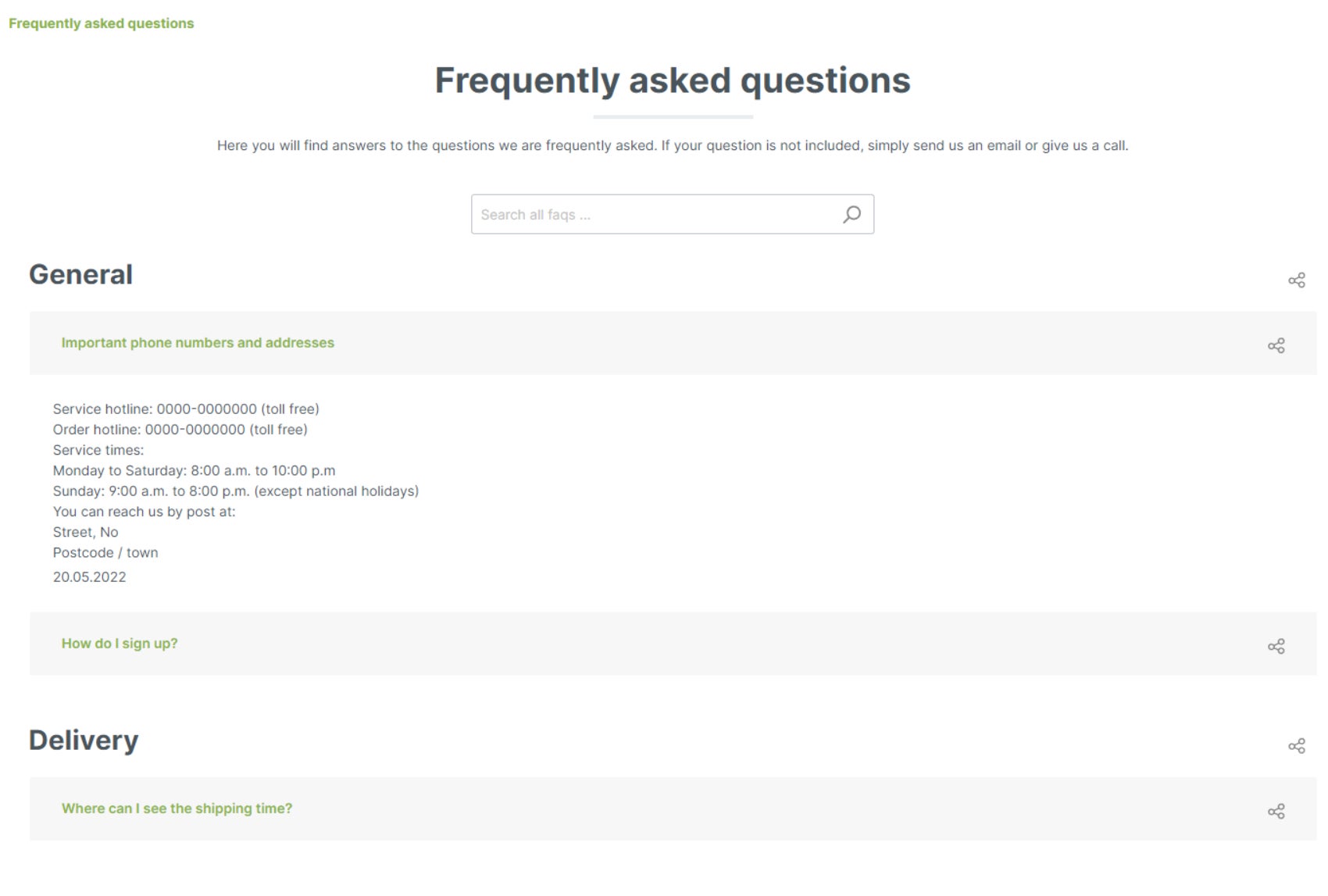Click the Delivery section heading
Image resolution: width=1328 pixels, height=896 pixels.
84,740
